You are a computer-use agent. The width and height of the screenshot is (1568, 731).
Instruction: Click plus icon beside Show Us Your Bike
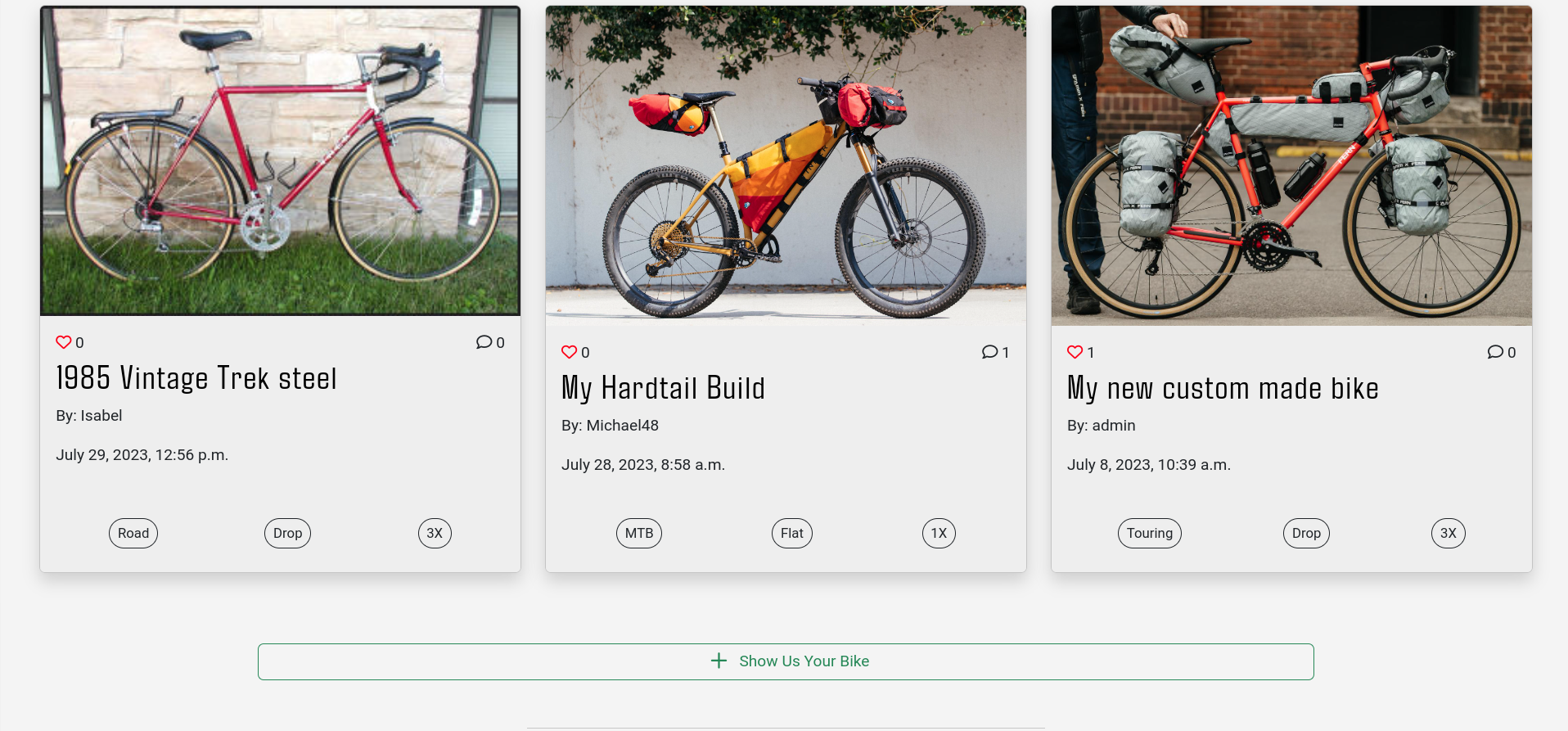tap(719, 661)
